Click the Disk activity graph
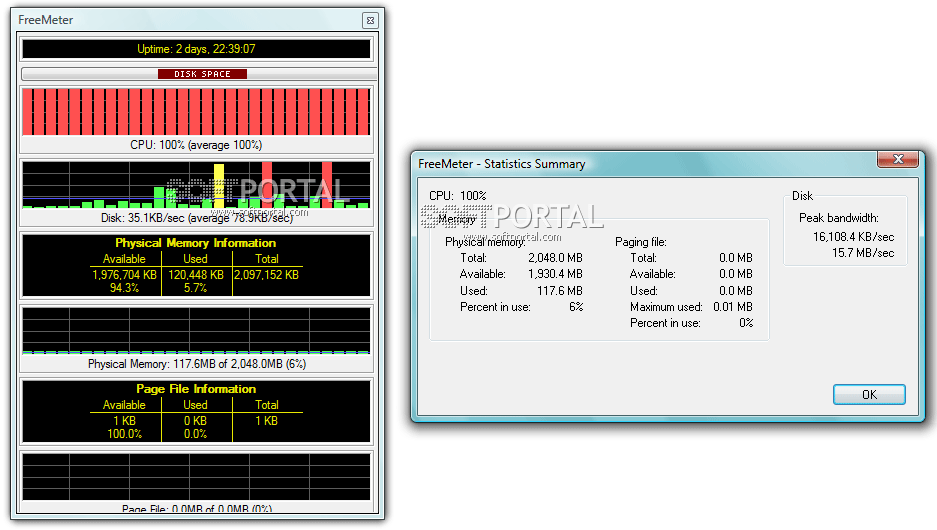 [196, 185]
